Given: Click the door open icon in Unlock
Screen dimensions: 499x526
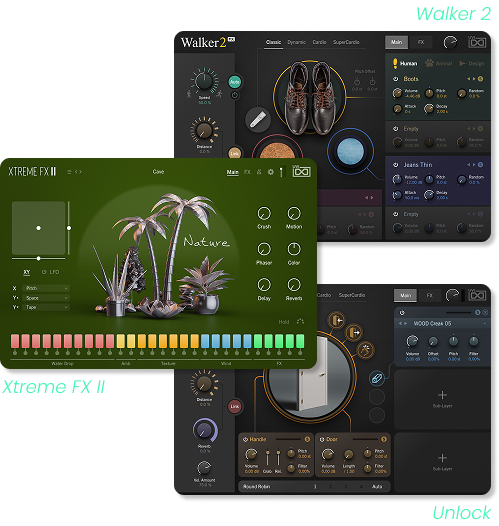Looking at the screenshot, I should (354, 332).
